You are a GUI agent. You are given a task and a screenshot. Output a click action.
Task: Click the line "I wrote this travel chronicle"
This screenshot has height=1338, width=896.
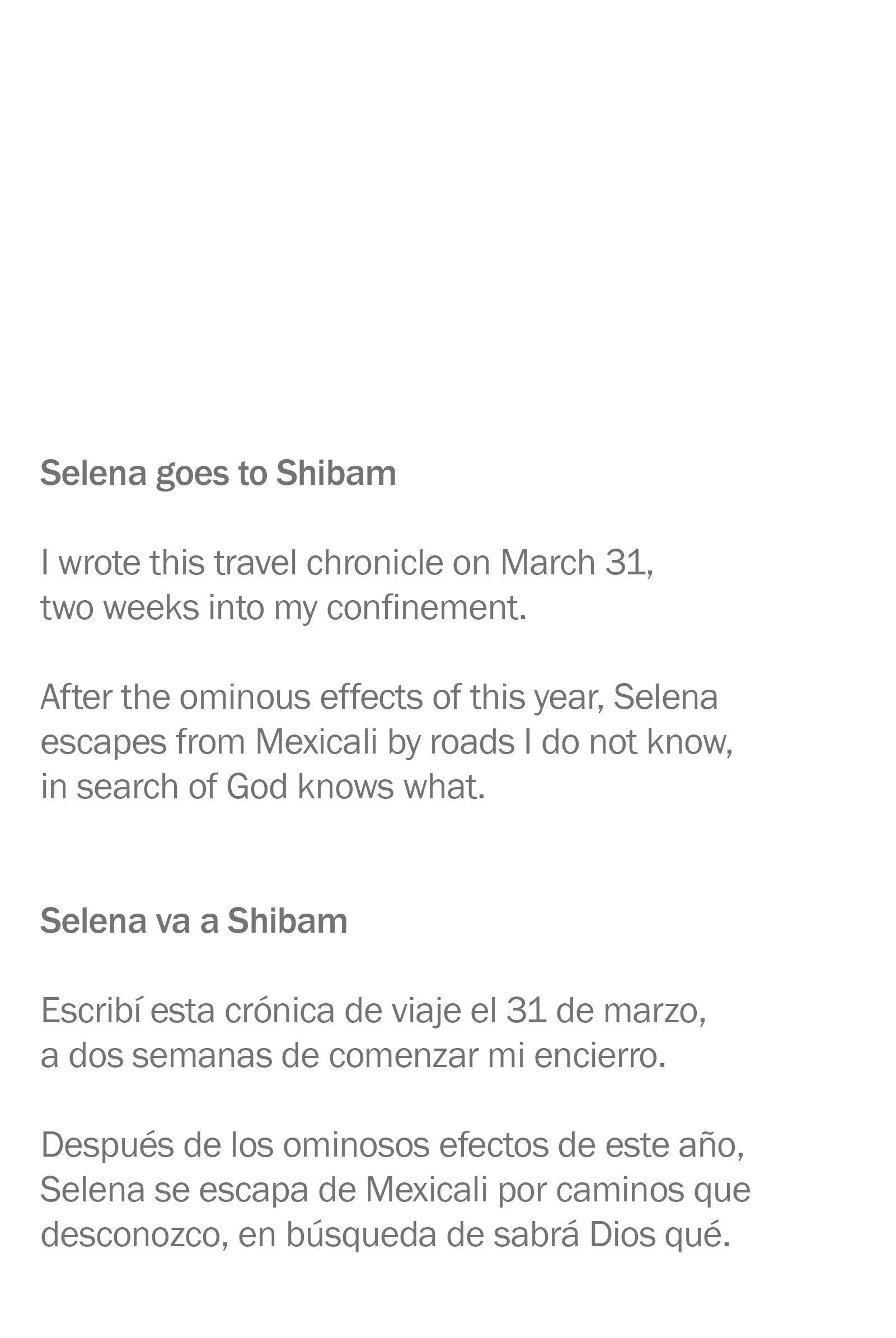[x=346, y=563]
